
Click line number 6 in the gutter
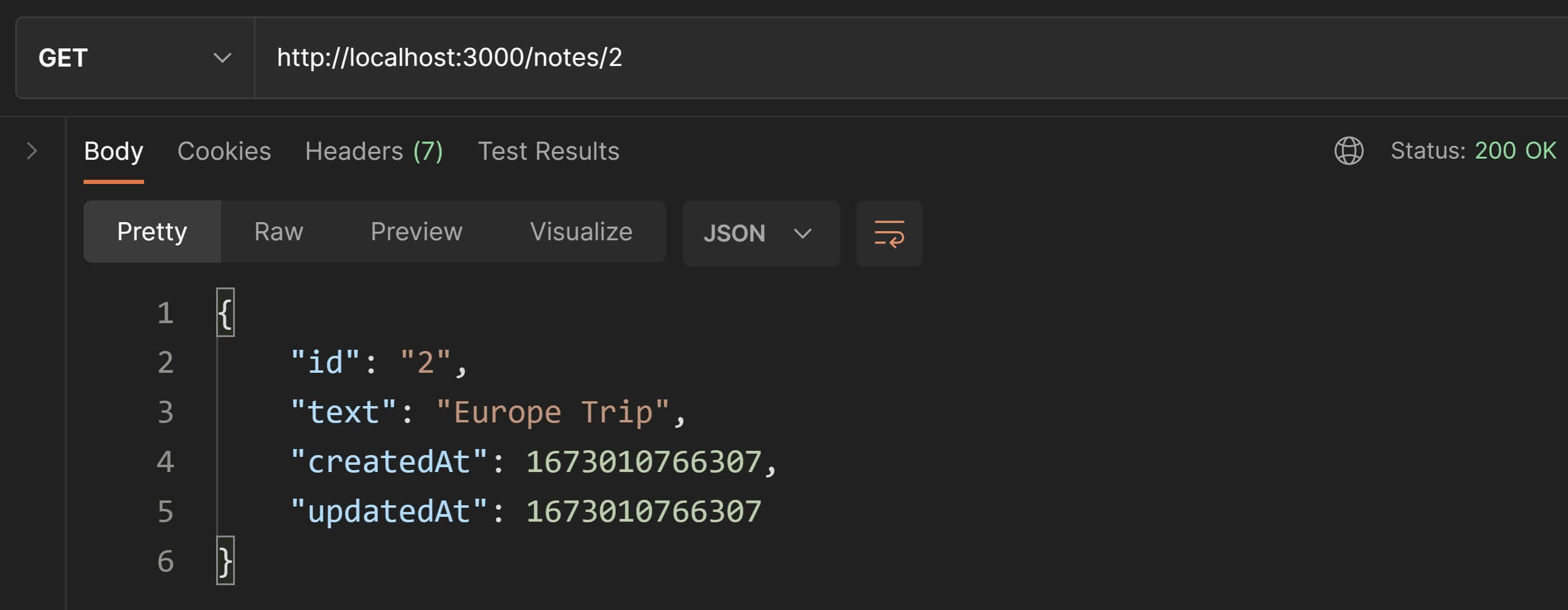tap(165, 561)
